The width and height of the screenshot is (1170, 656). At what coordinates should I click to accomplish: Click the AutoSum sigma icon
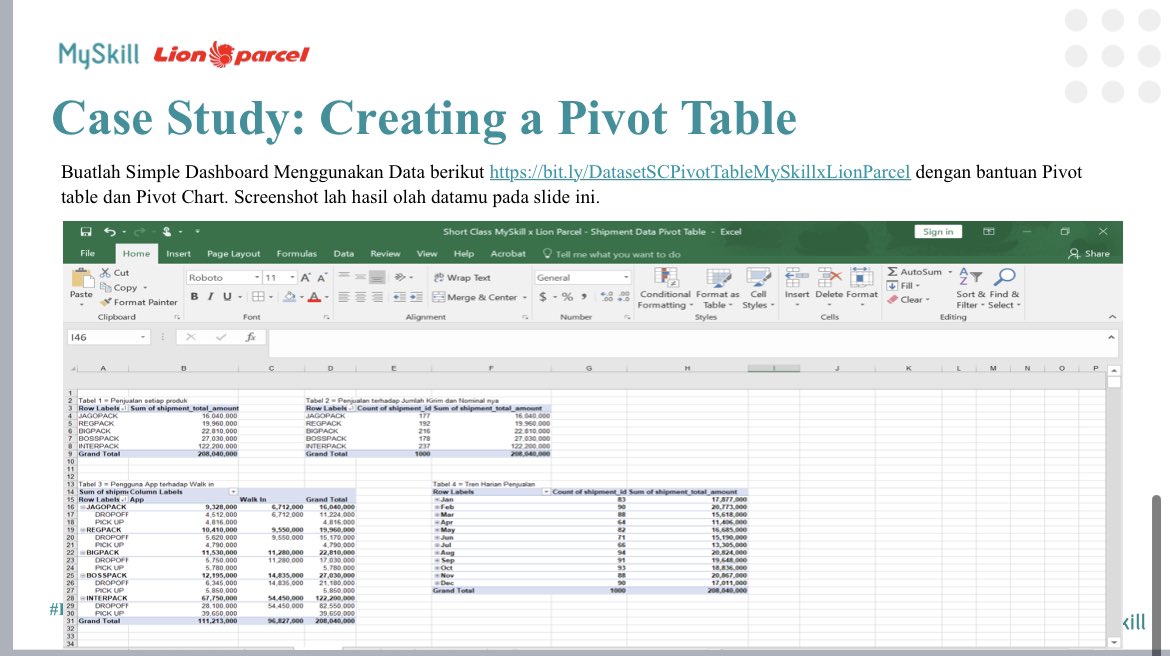[x=892, y=272]
